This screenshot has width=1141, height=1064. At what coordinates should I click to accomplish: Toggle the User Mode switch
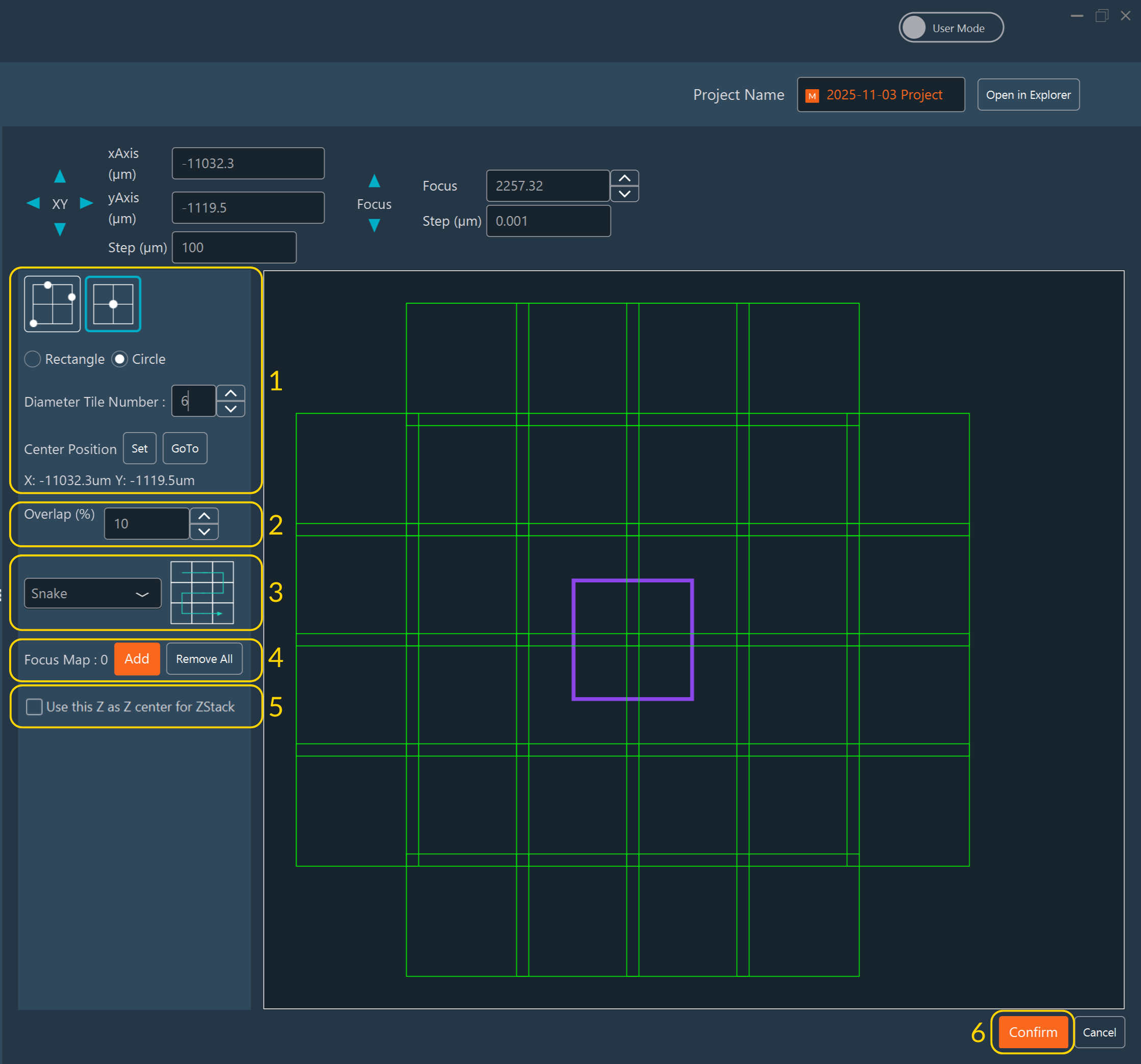[x=950, y=28]
